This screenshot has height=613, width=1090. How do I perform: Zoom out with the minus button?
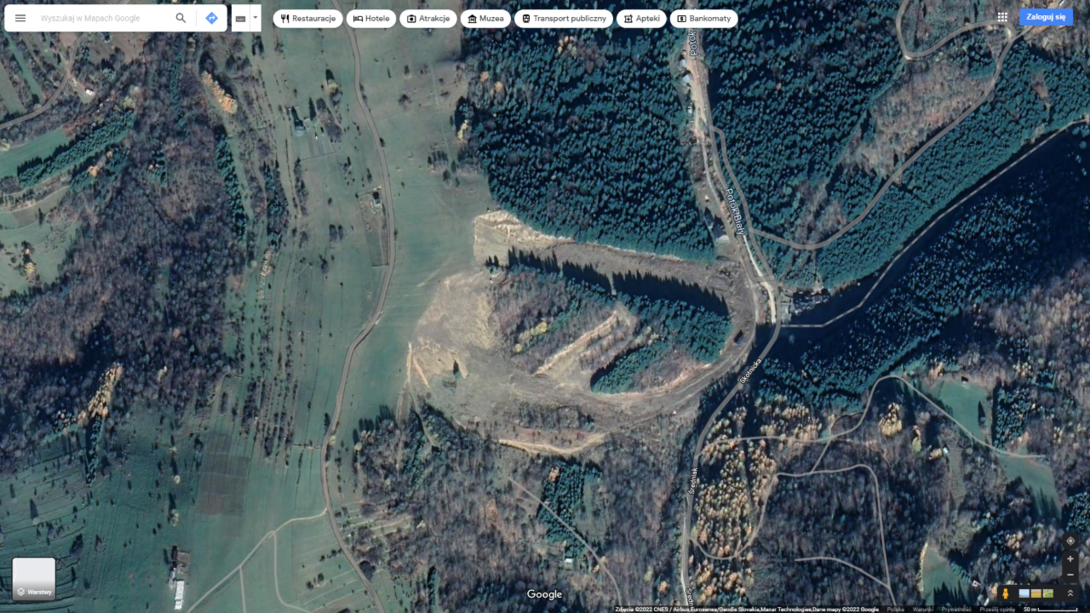pos(1070,575)
